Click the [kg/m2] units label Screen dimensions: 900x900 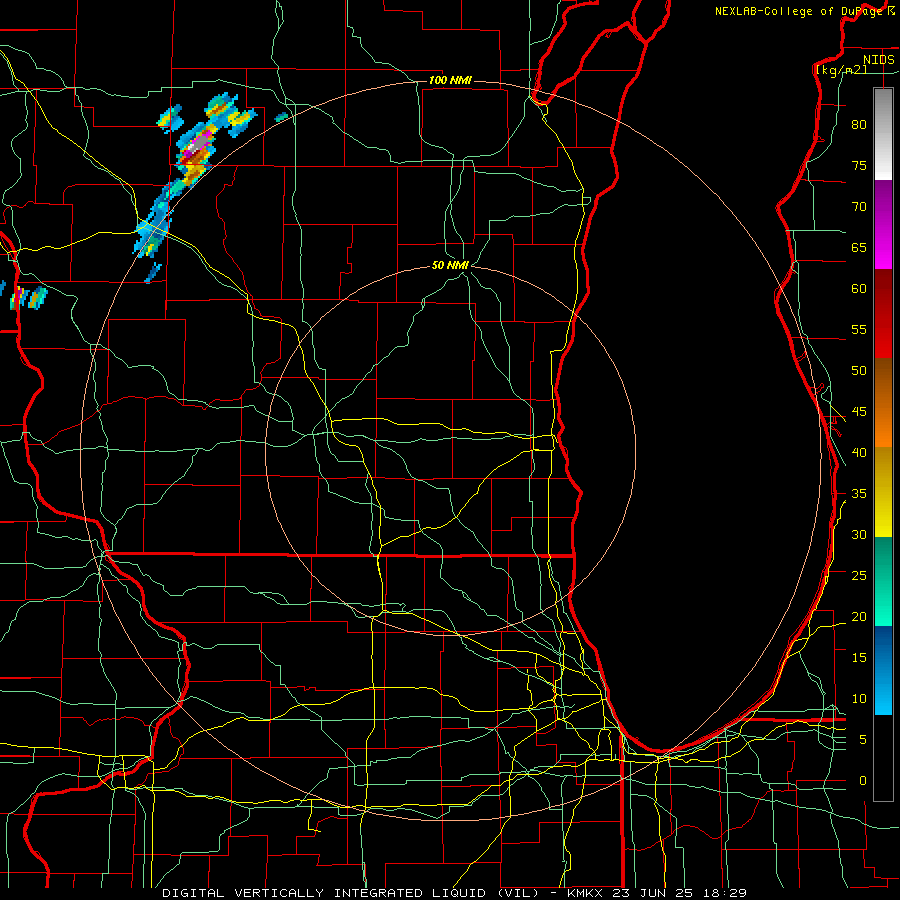pos(841,70)
